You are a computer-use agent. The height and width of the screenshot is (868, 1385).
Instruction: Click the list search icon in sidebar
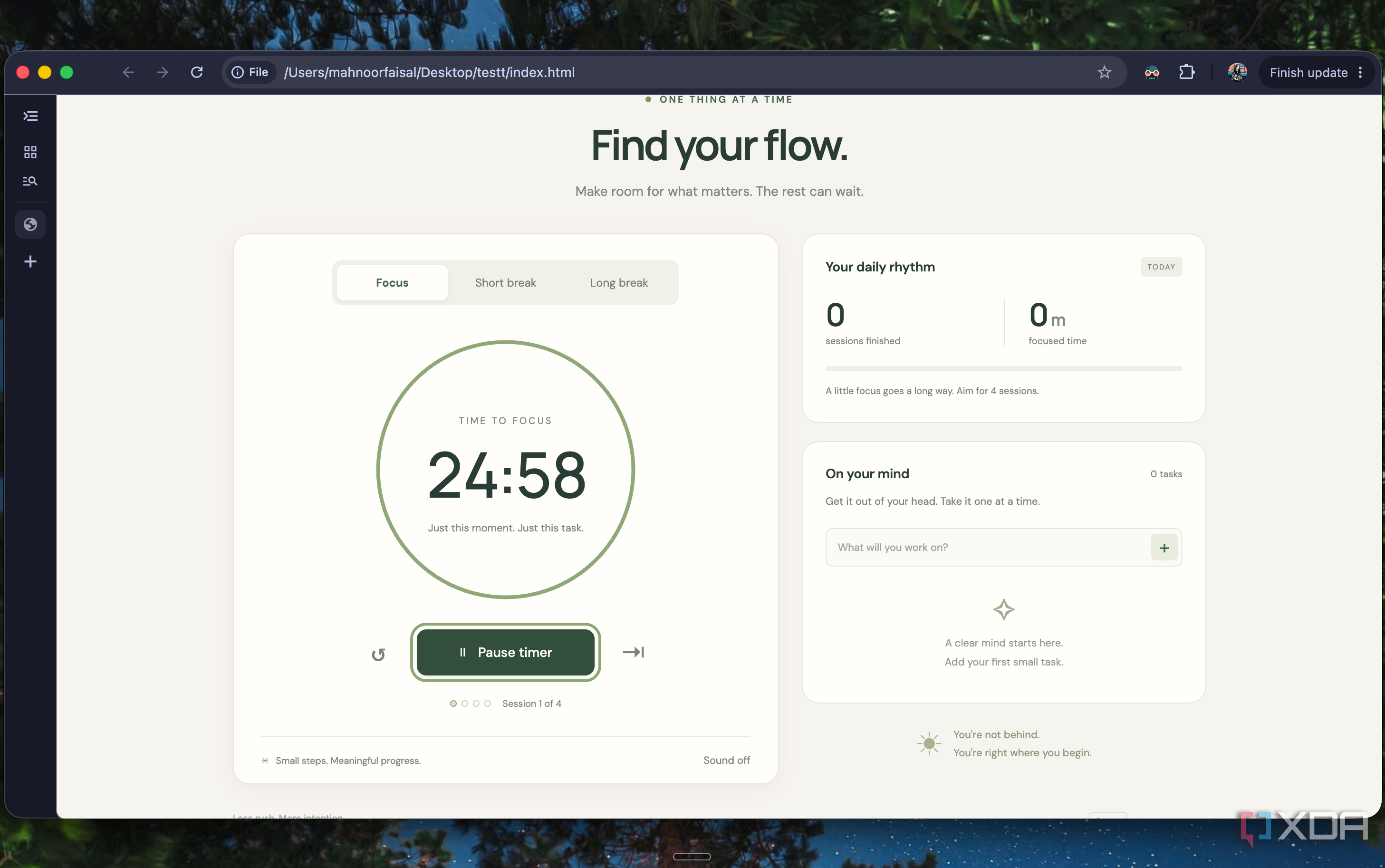click(30, 182)
